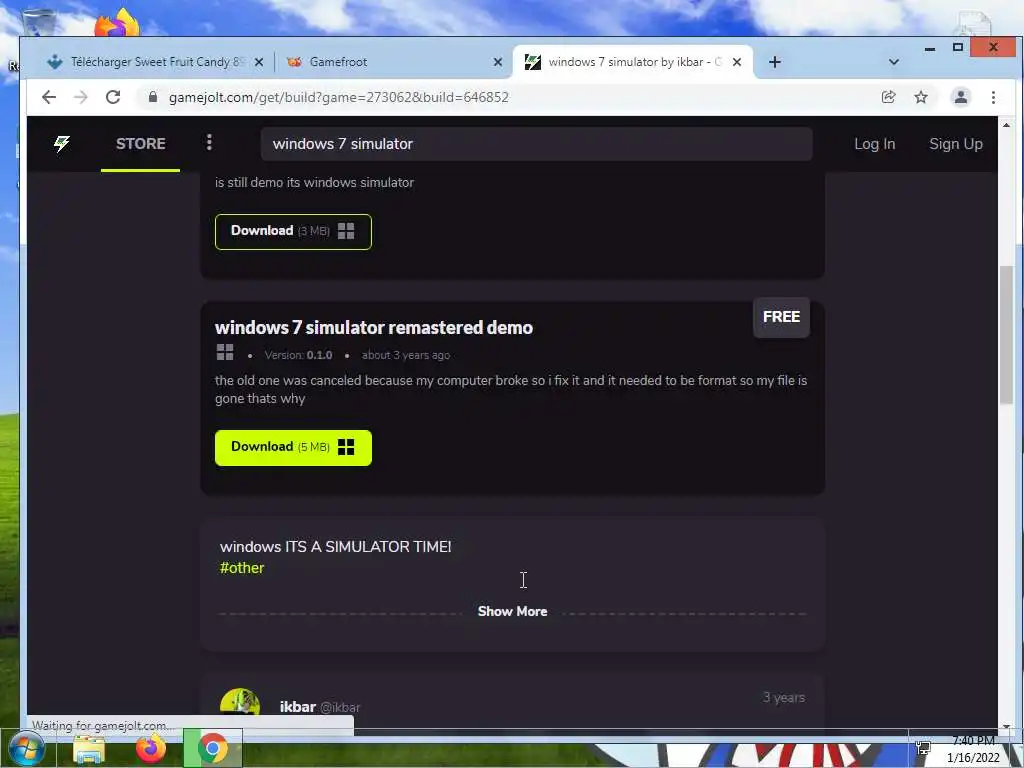Expand the tab search dropdown arrow

[894, 62]
